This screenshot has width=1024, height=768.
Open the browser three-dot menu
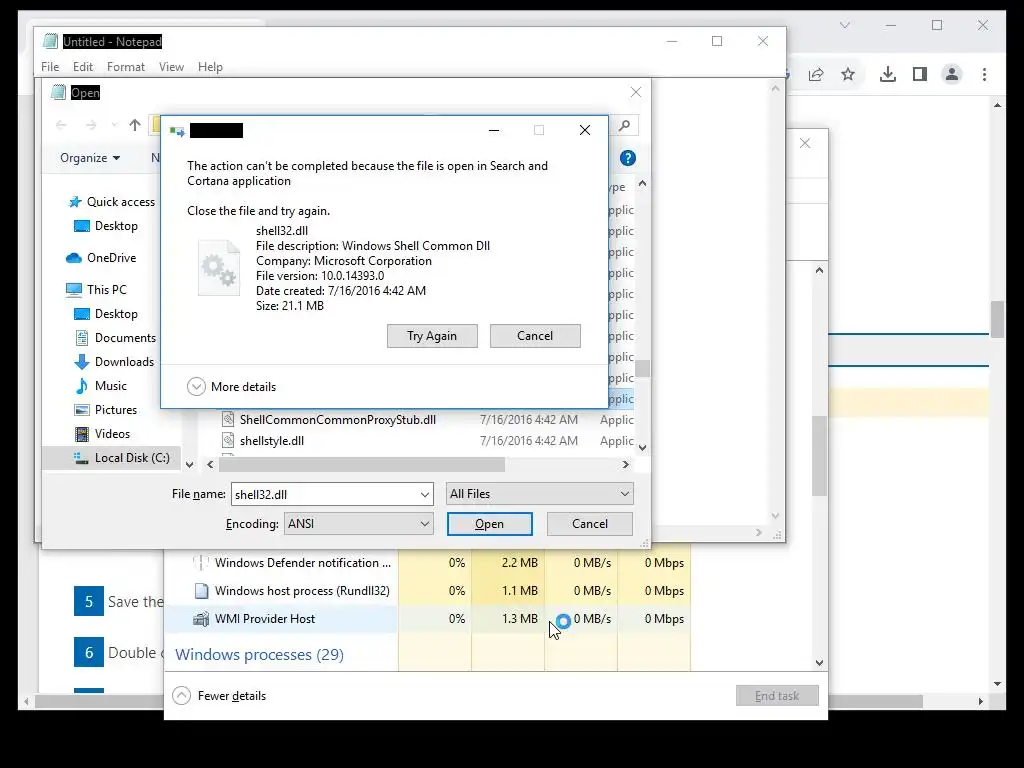[984, 74]
